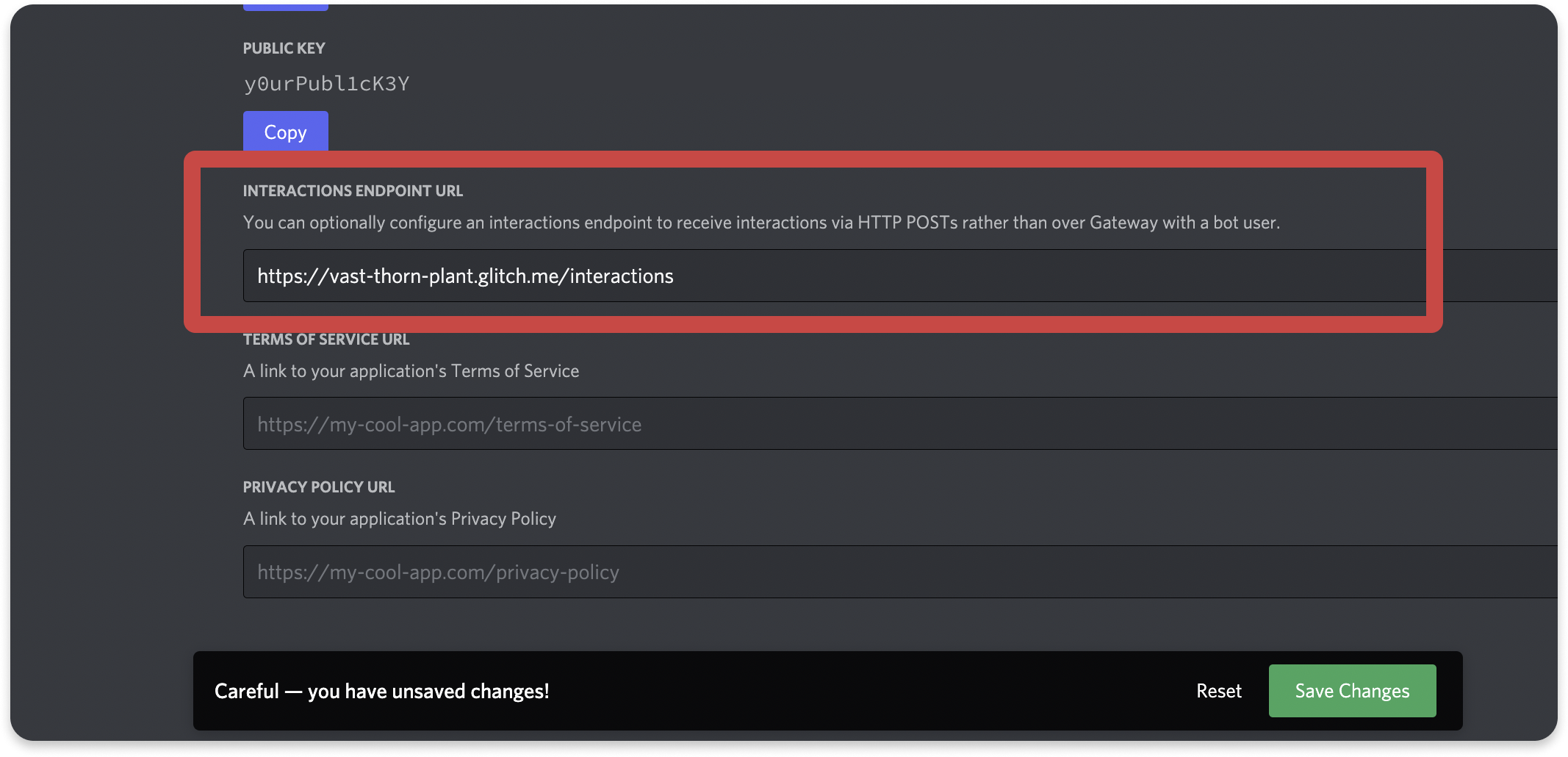Click the PRIVACY POLICY URL label

[318, 487]
